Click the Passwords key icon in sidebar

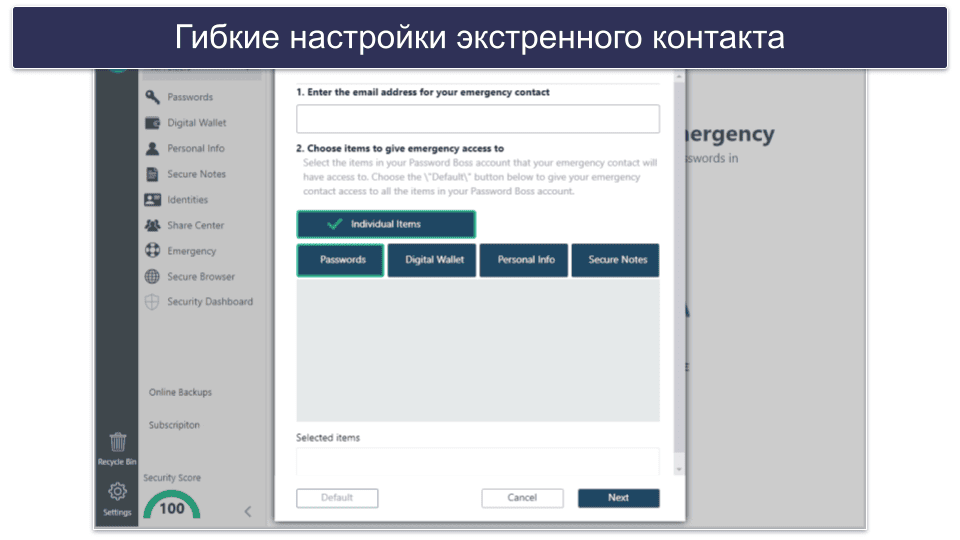click(152, 97)
